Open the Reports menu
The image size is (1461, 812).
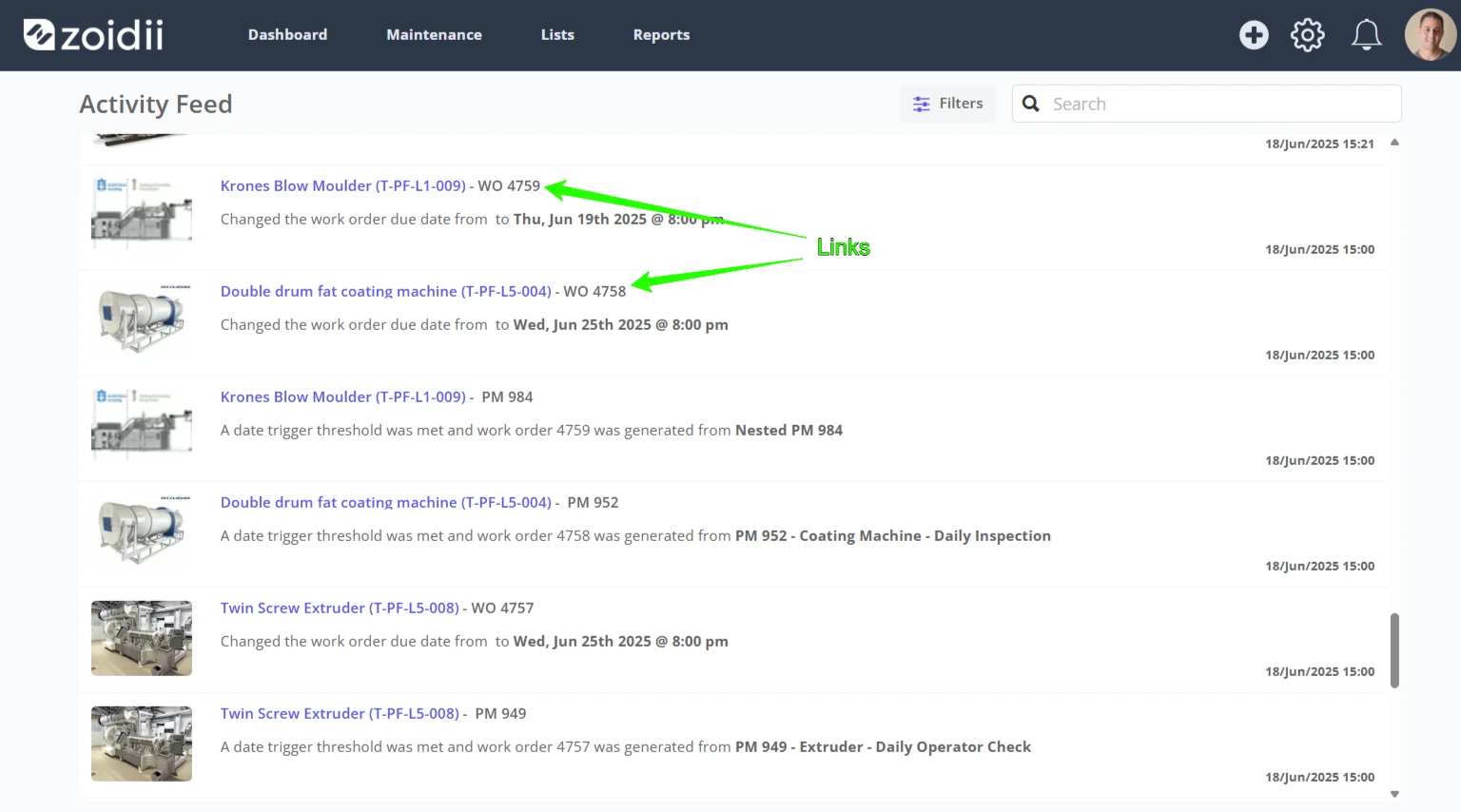661,35
